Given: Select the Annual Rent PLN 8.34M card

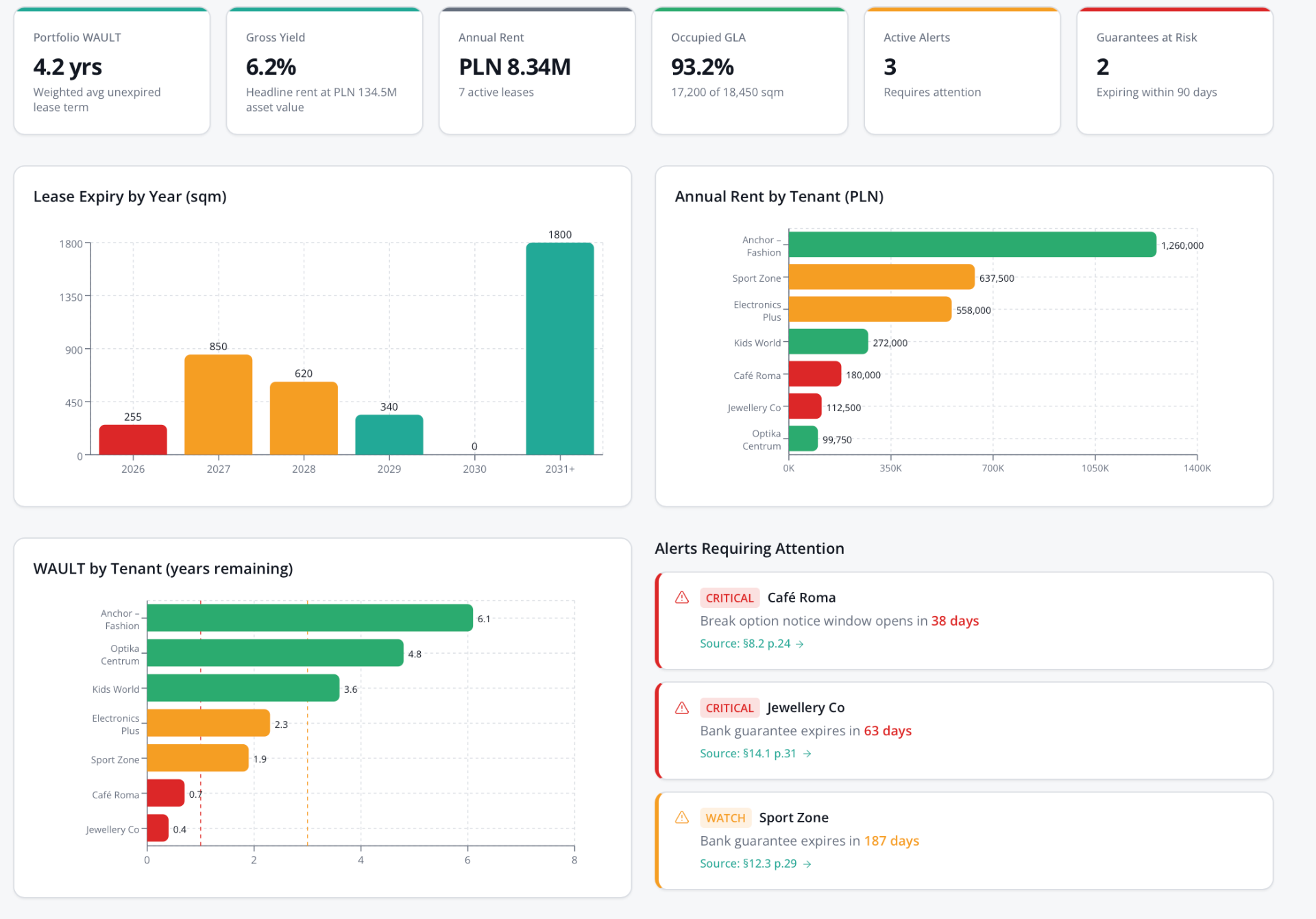Looking at the screenshot, I should point(537,71).
